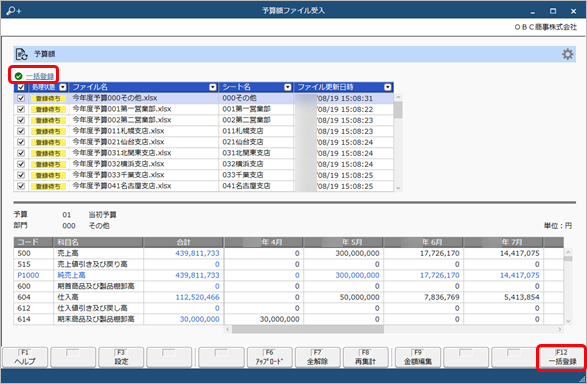
Task: Click the F7 全解除 button
Action: [x=317, y=357]
